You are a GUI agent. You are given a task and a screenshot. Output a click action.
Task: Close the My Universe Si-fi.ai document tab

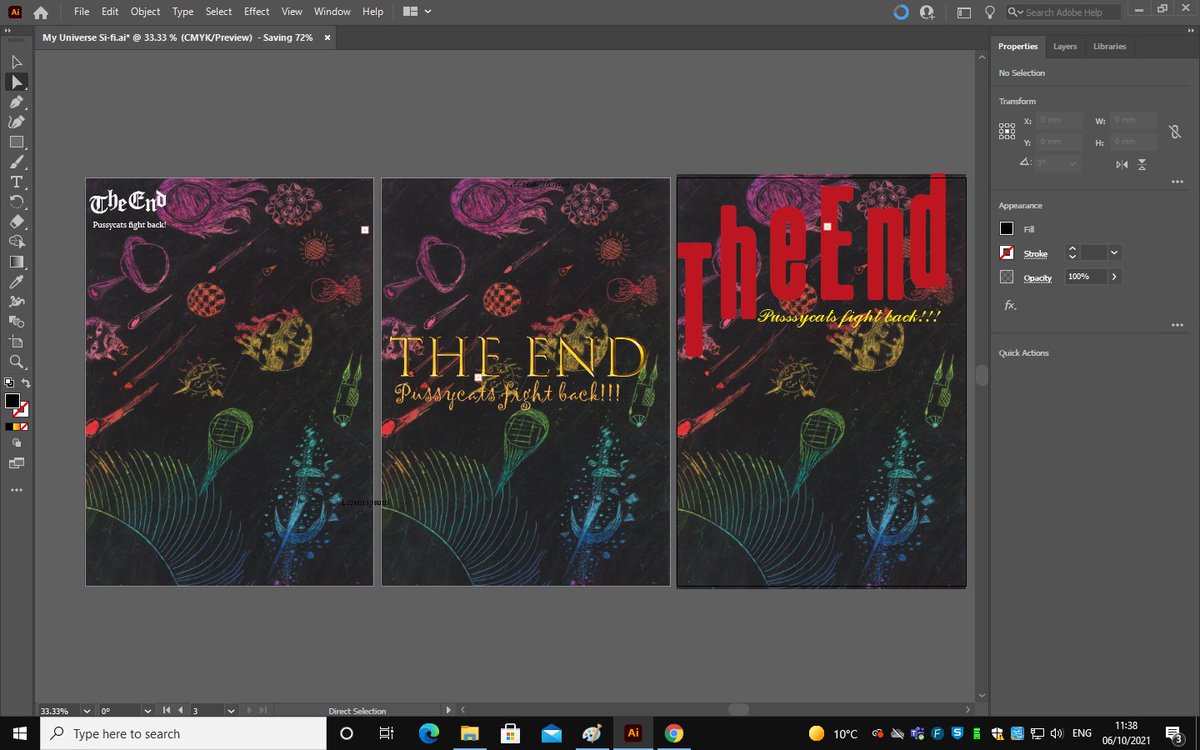pos(327,37)
